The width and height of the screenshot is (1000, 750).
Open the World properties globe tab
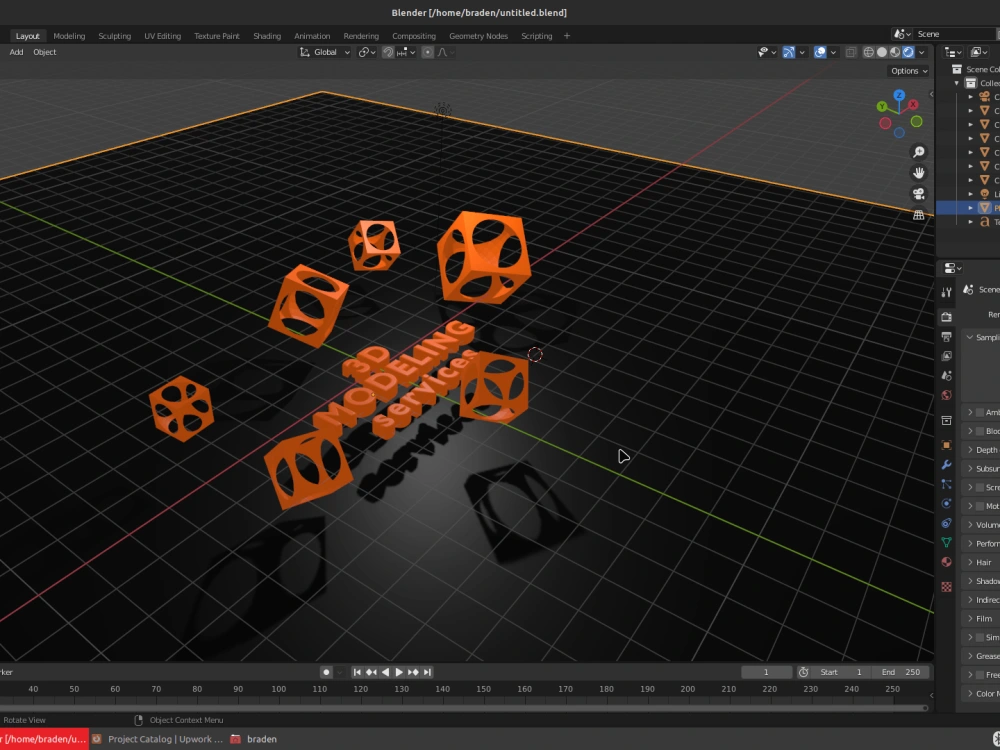coord(946,395)
